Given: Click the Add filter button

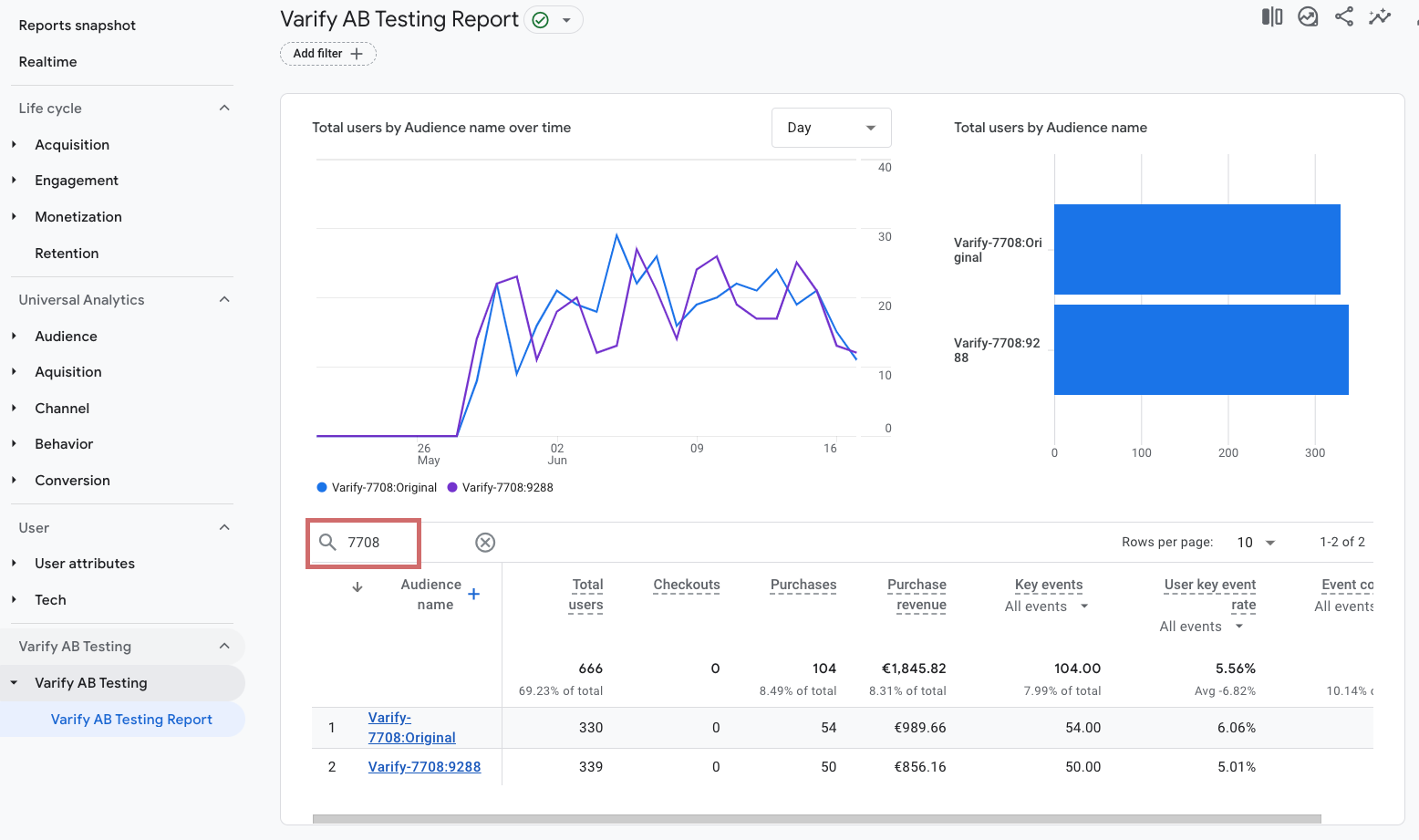Looking at the screenshot, I should [328, 54].
